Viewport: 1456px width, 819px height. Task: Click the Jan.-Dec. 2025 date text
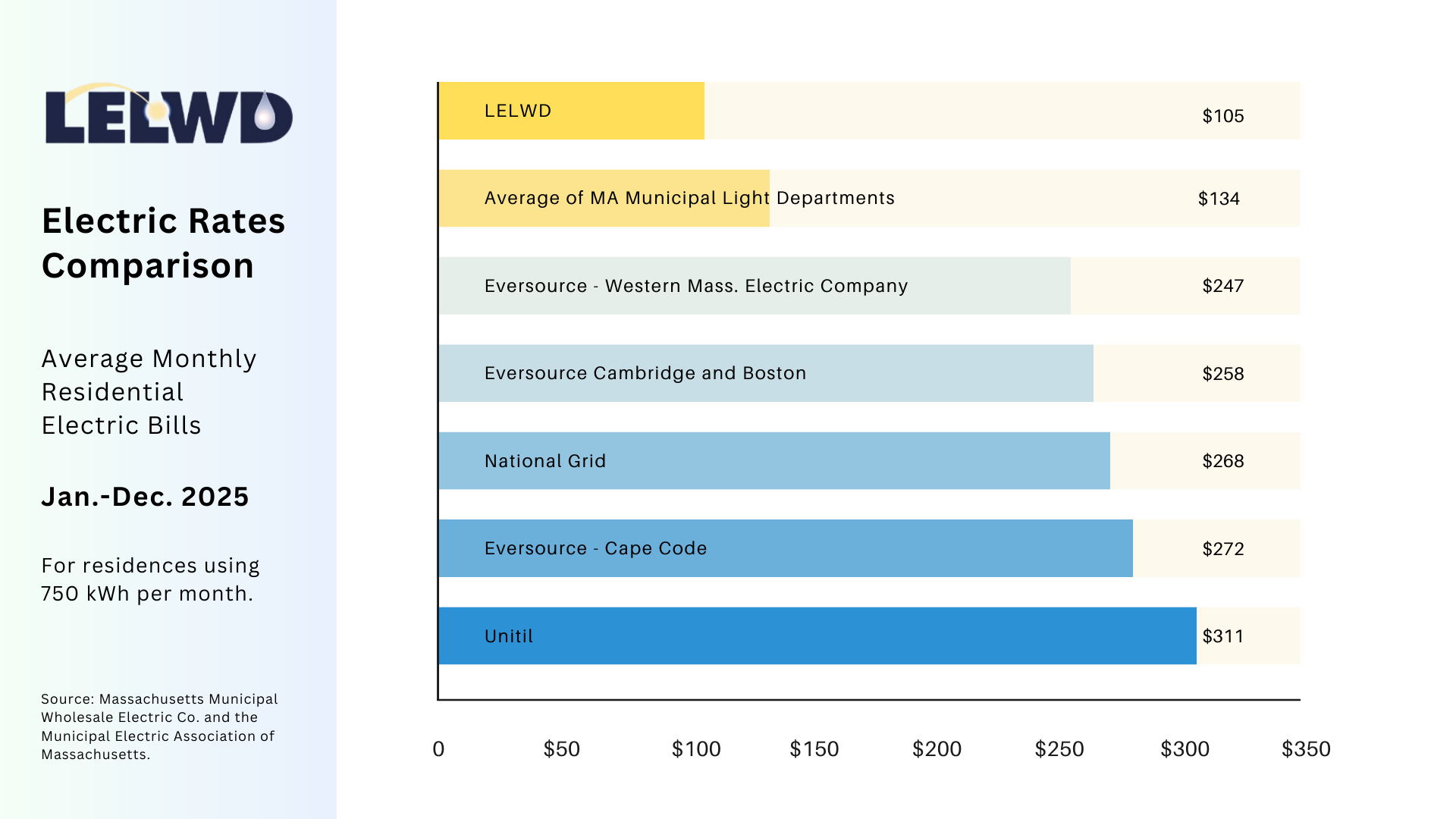[x=145, y=497]
